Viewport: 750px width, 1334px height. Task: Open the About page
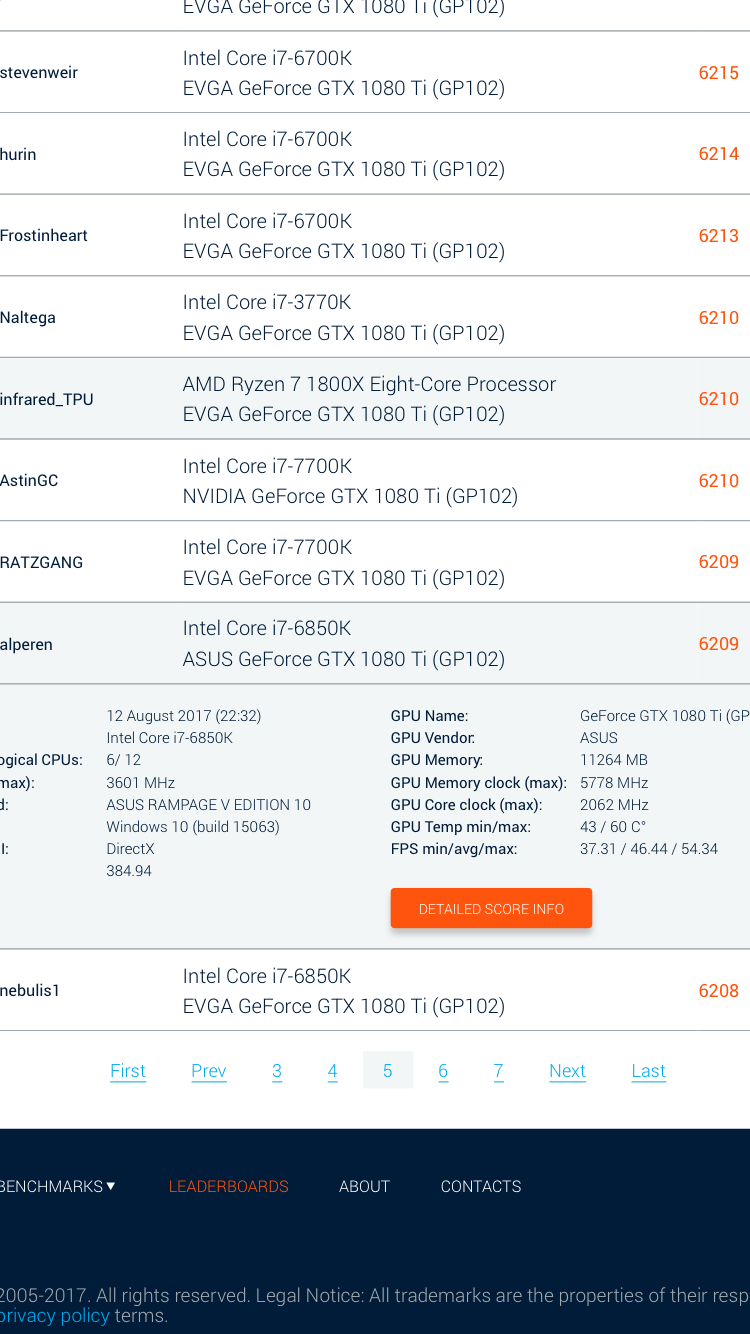(364, 1186)
